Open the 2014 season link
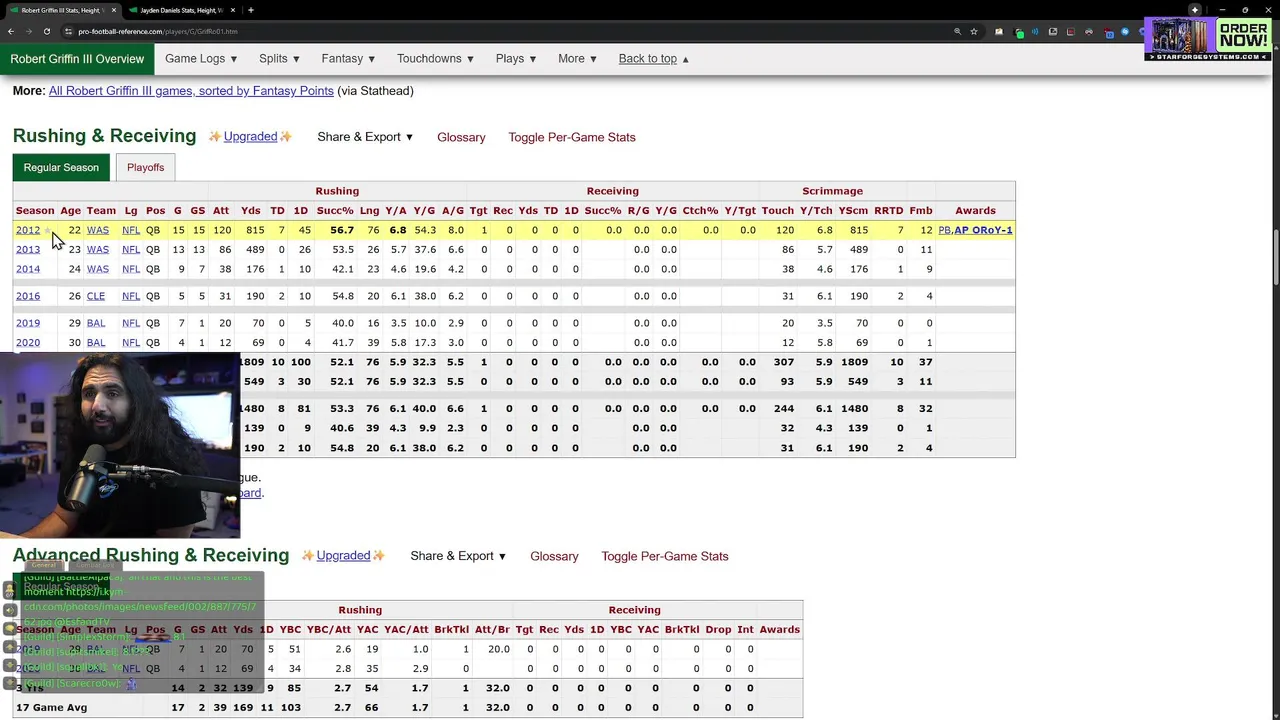1280x720 pixels. pos(28,269)
